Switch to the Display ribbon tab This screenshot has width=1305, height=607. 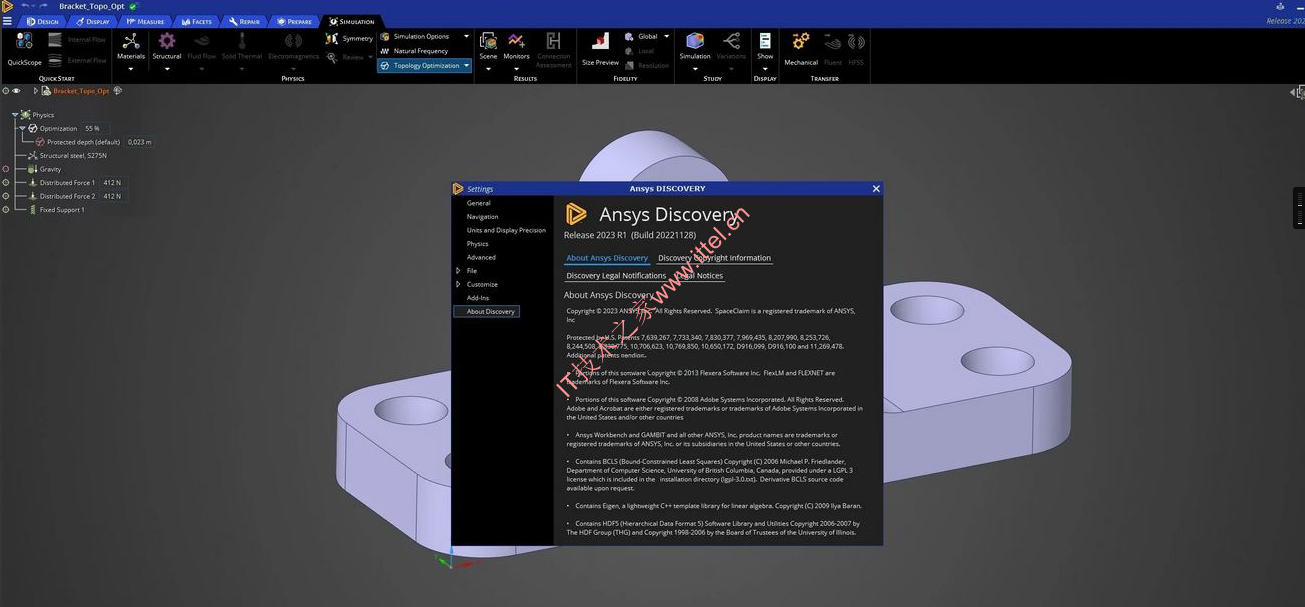pos(94,21)
